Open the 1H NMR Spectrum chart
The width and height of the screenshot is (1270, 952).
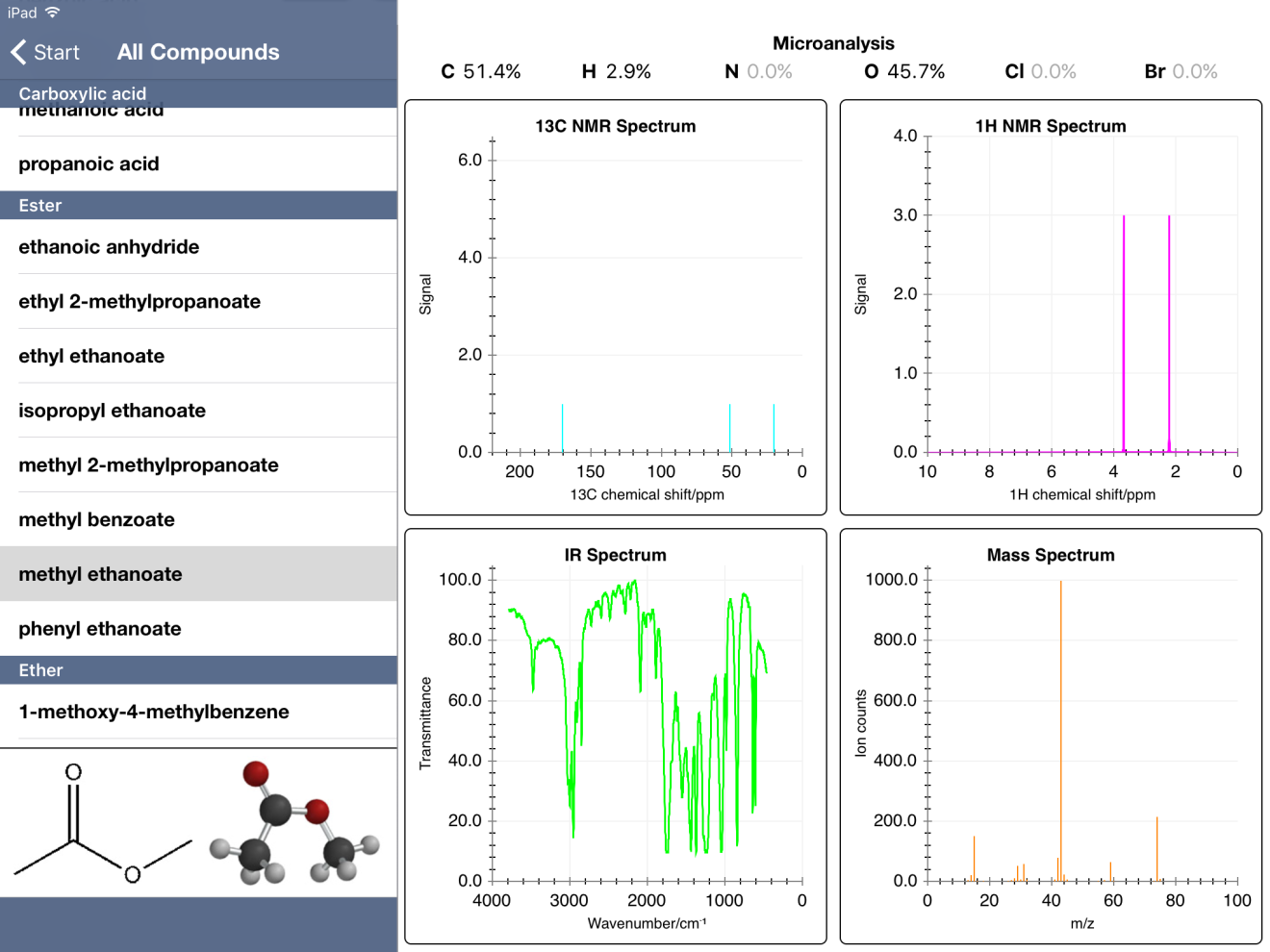[1051, 308]
